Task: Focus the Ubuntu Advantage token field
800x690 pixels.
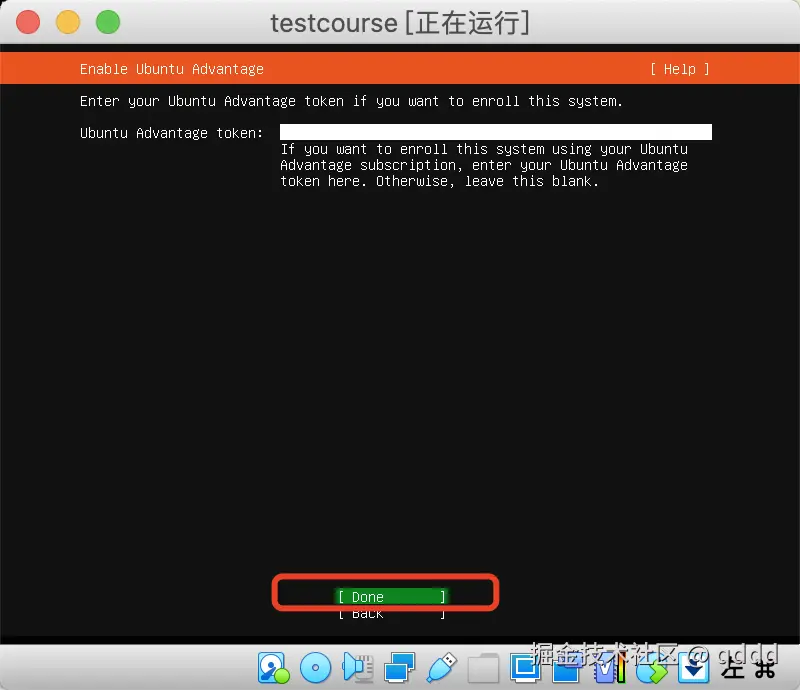Action: click(495, 132)
